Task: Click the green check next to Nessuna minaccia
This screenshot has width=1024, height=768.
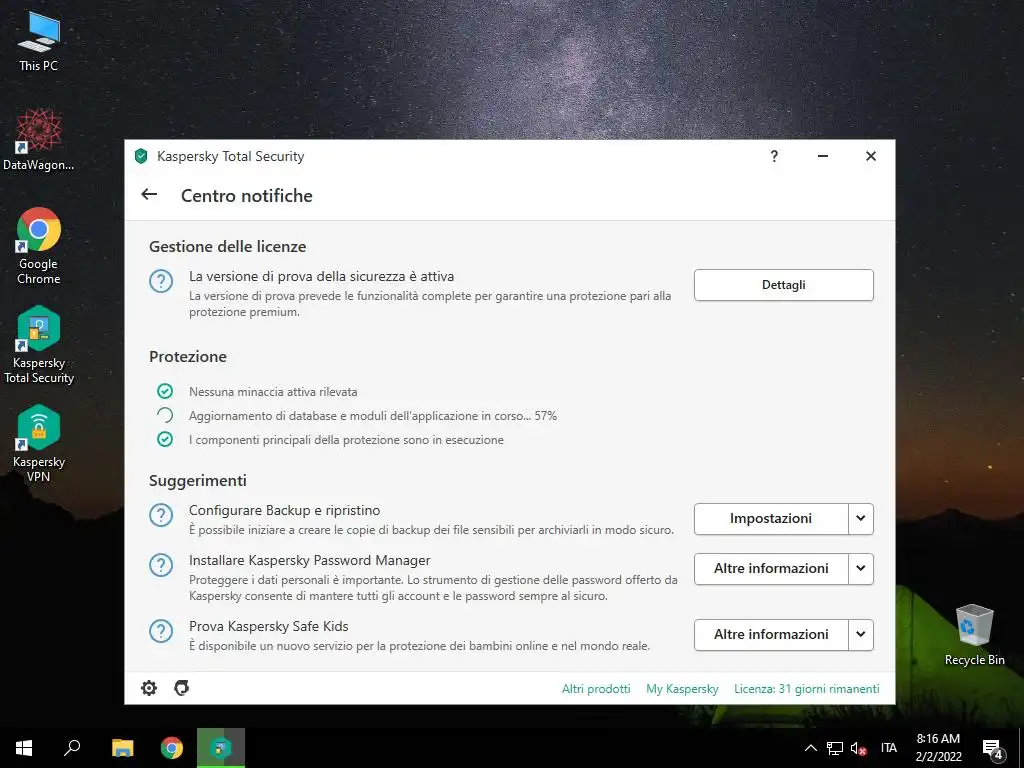Action: [x=165, y=391]
